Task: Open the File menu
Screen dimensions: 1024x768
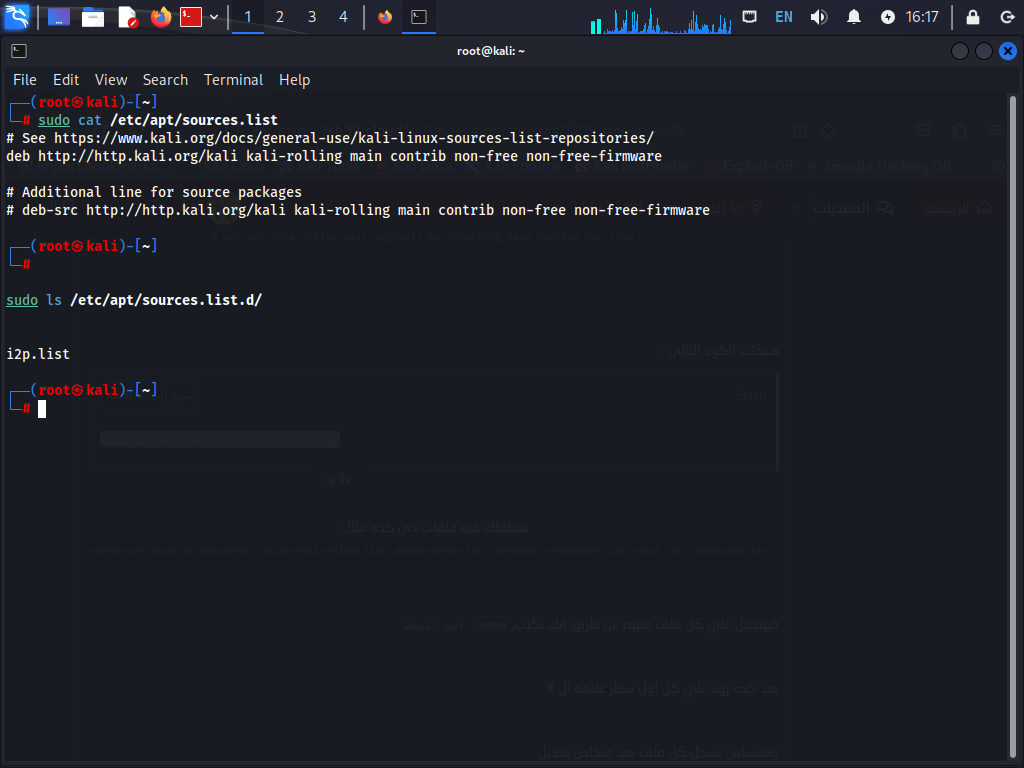Action: point(25,80)
